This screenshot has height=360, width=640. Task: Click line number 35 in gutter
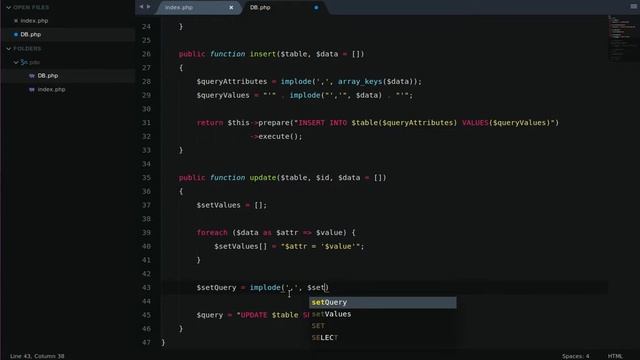pyautogui.click(x=146, y=178)
